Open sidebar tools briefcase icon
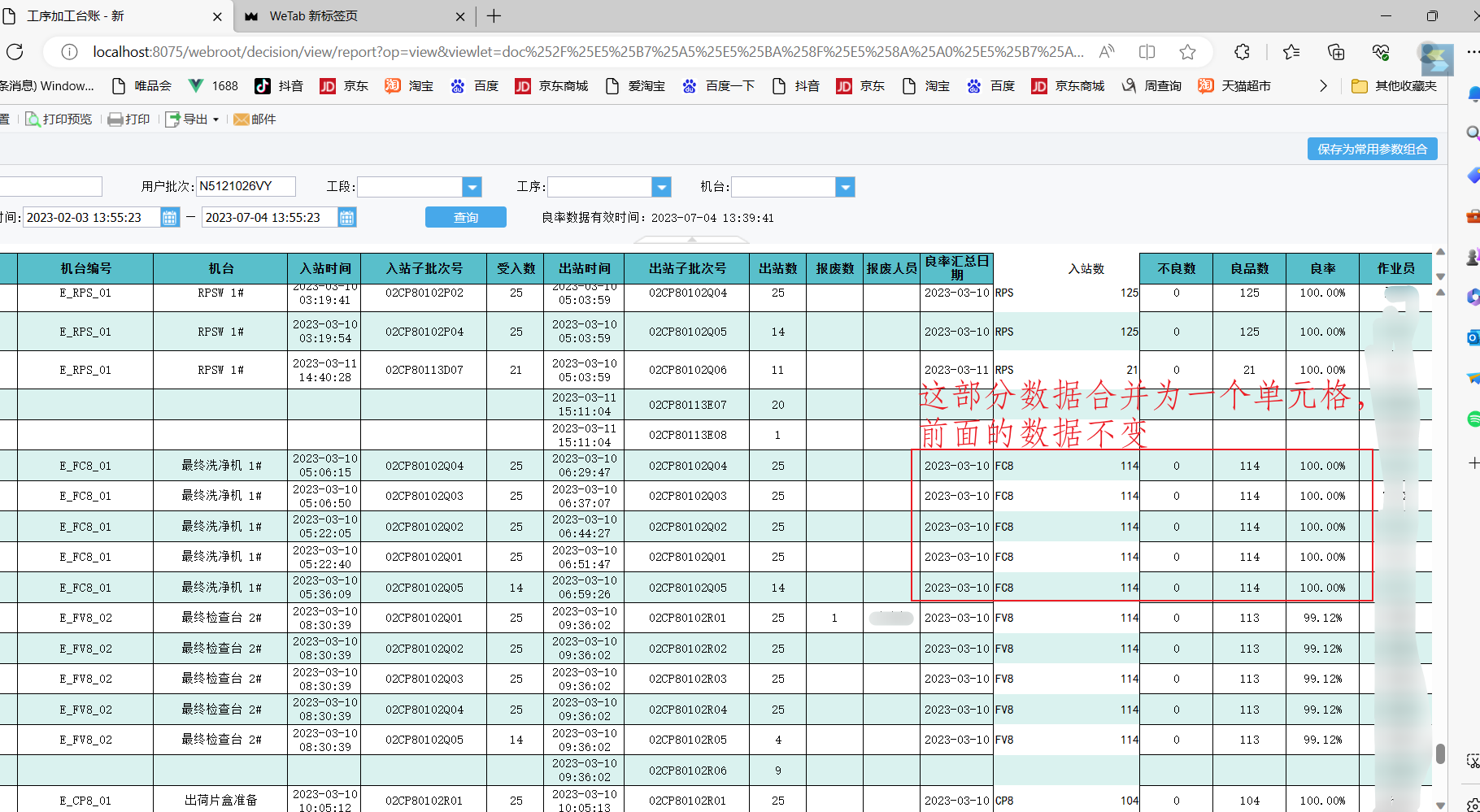1480x812 pixels. click(1472, 216)
